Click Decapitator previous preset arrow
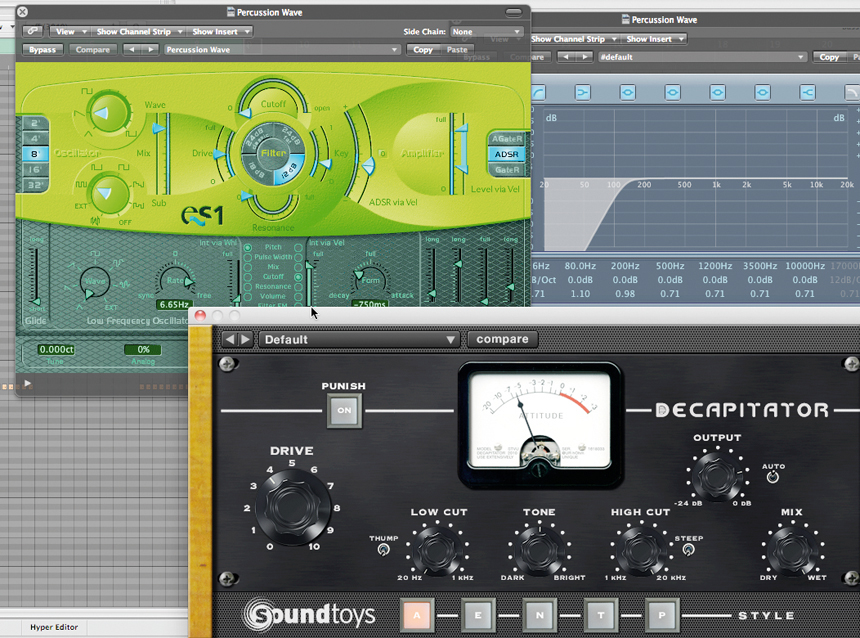 (x=230, y=340)
